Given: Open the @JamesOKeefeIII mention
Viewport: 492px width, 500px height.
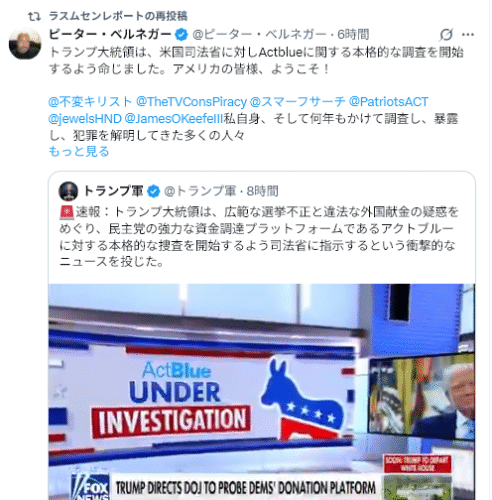Looking at the screenshot, I should tap(174, 118).
